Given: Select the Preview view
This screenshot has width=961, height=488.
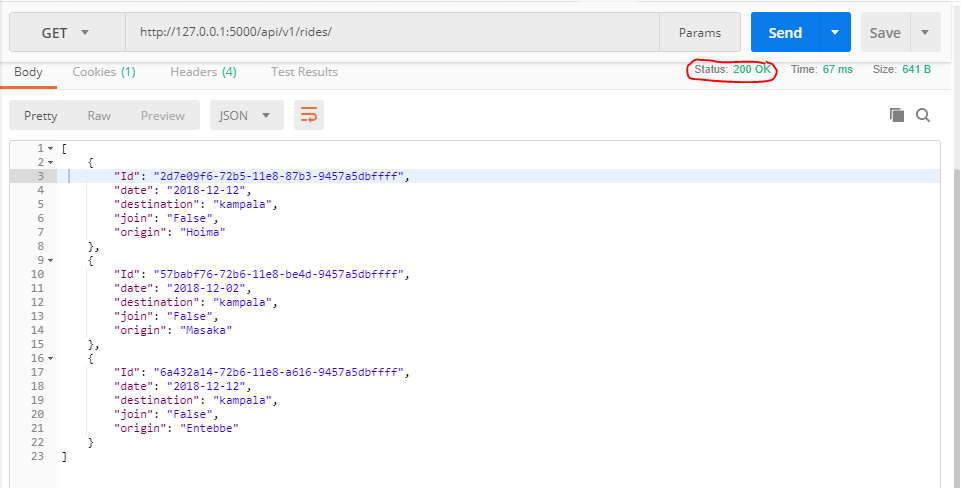Looking at the screenshot, I should click(x=162, y=115).
